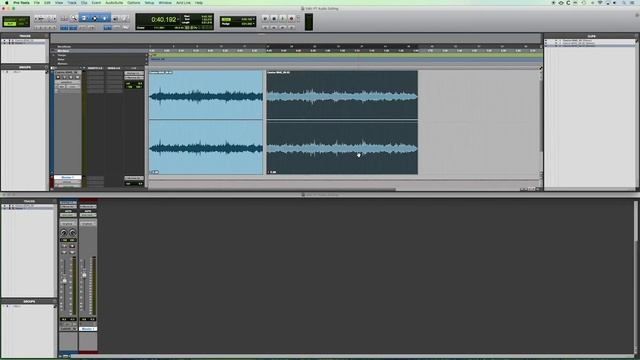
Task: Open the audio track output path selector
Action: (134, 78)
